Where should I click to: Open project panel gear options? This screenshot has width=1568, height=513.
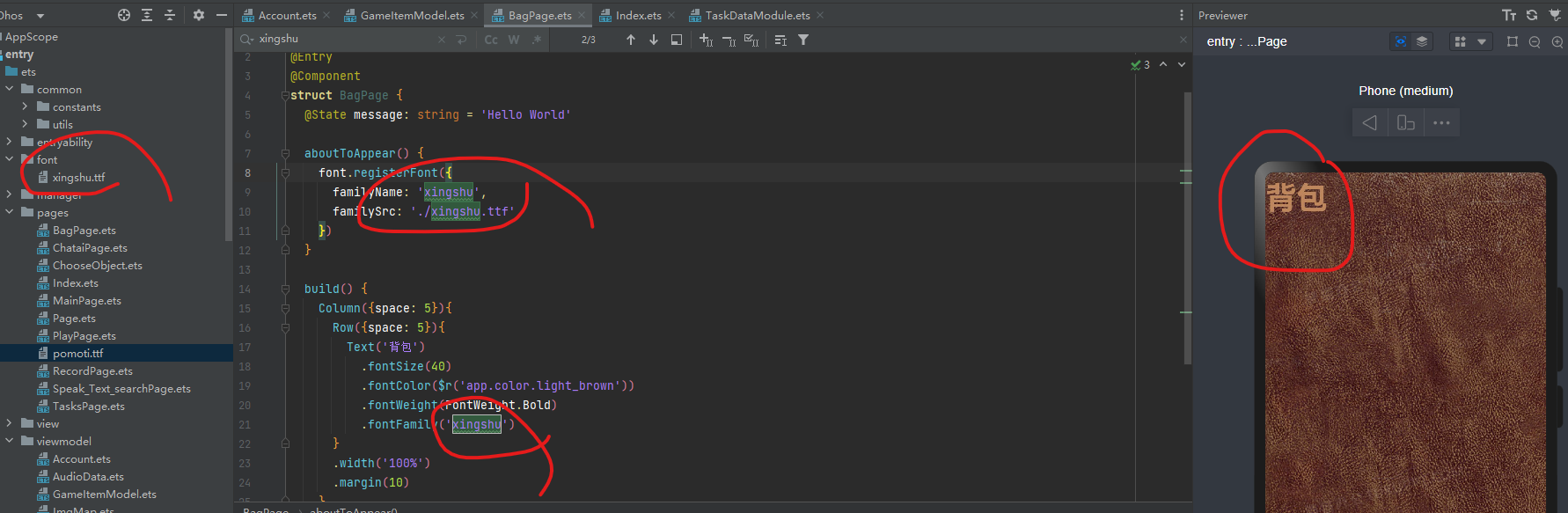[199, 15]
